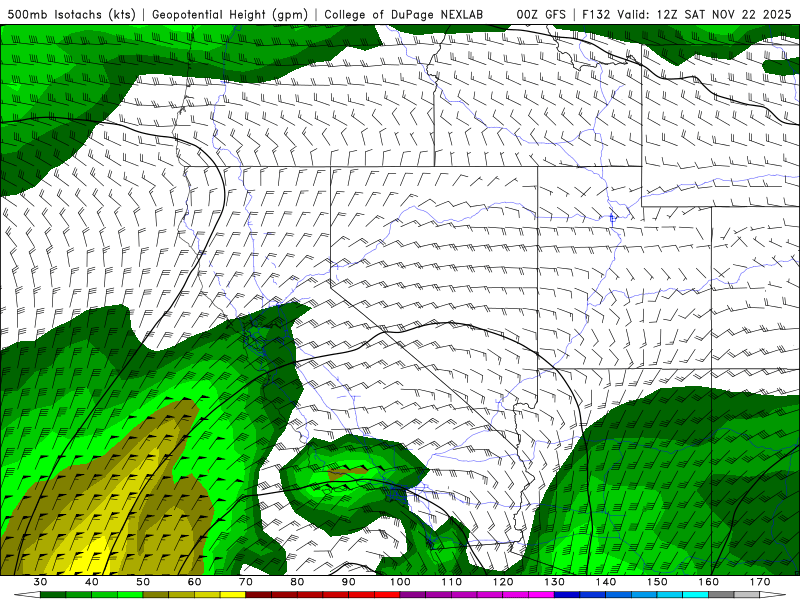This screenshot has height=600, width=800.
Task: Click the '90' label on the colorbar
Action: pyautogui.click(x=349, y=582)
